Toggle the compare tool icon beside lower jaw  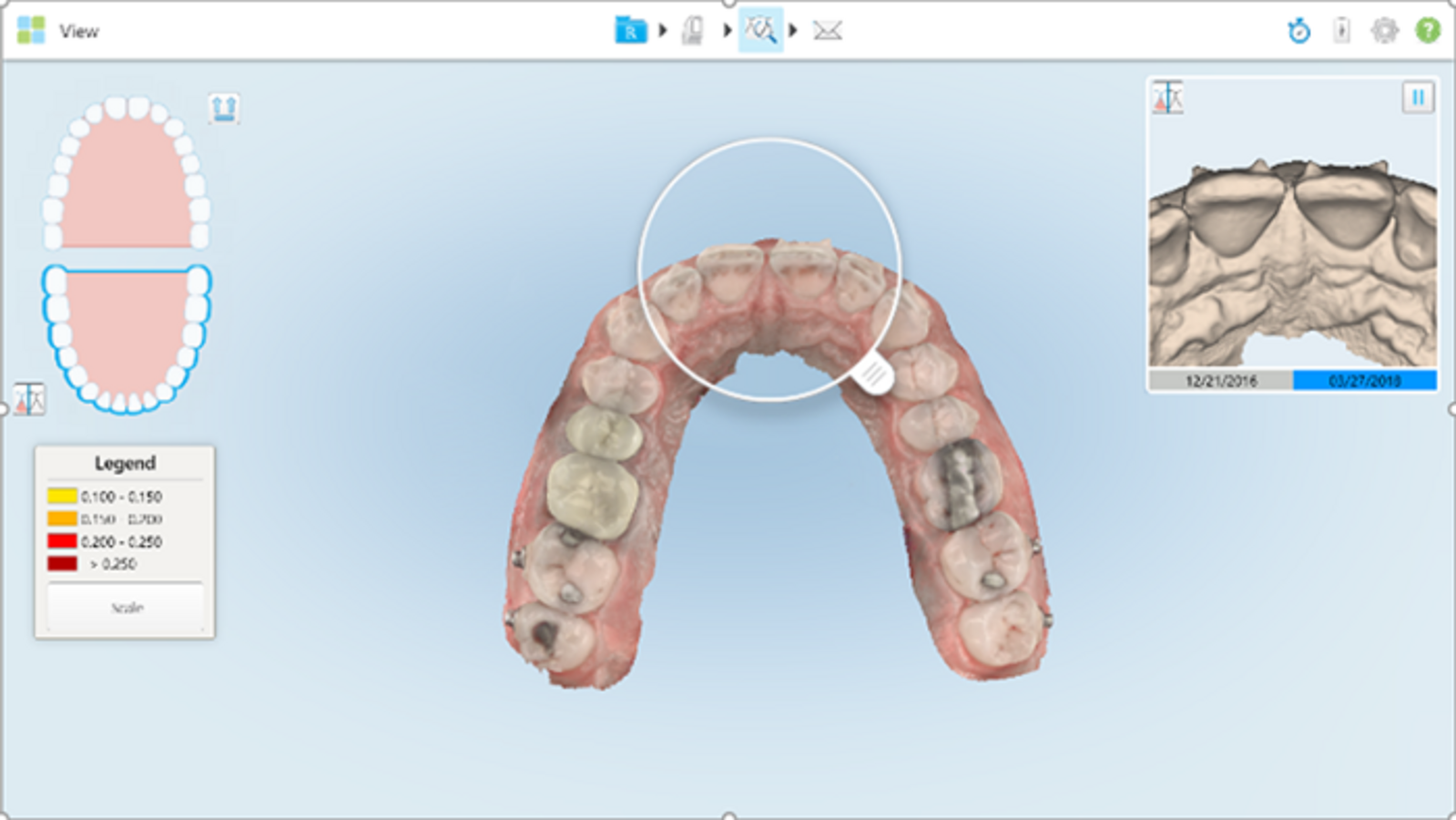(29, 399)
